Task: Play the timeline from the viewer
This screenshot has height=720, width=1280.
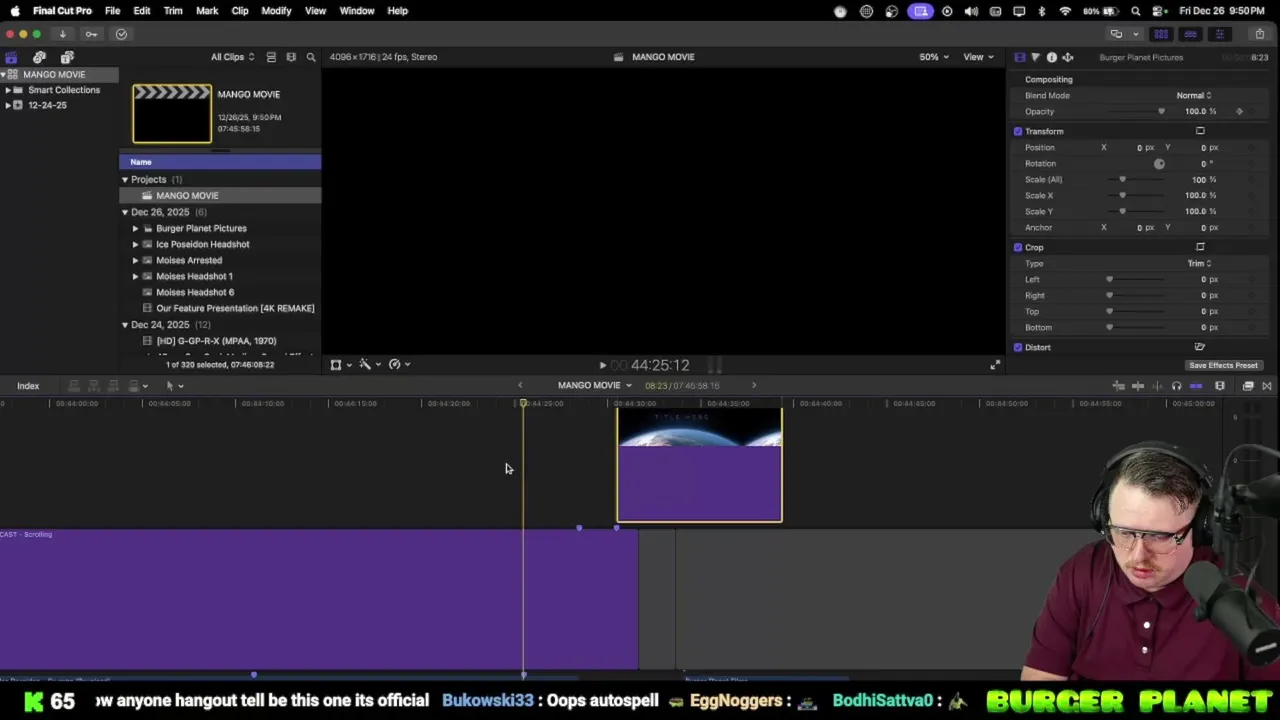Action: [602, 366]
